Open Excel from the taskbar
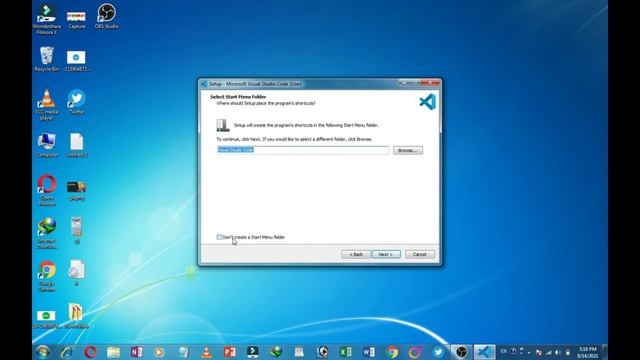This screenshot has height=360, width=640. coord(346,352)
